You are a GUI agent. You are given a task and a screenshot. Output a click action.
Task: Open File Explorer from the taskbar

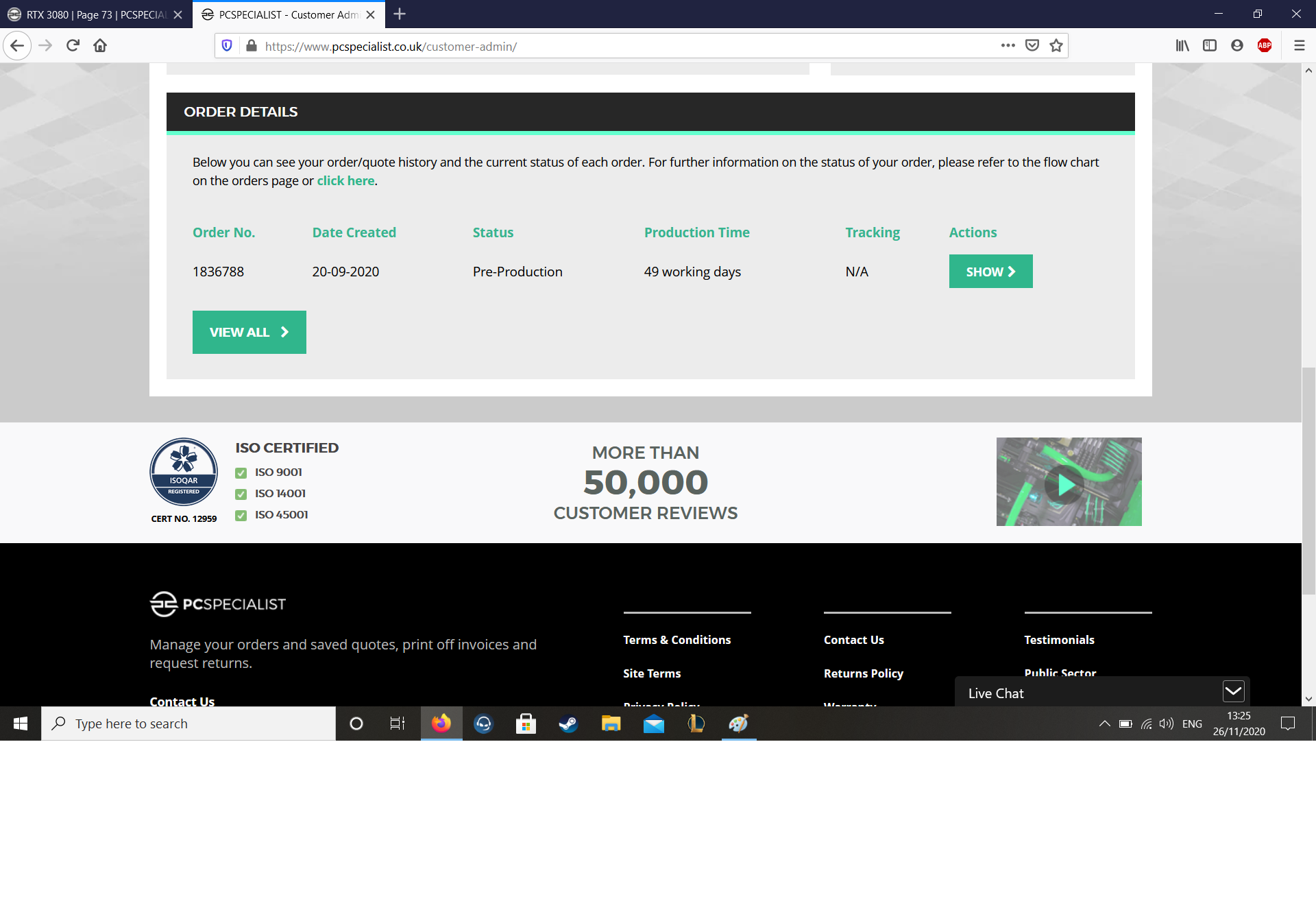(611, 723)
